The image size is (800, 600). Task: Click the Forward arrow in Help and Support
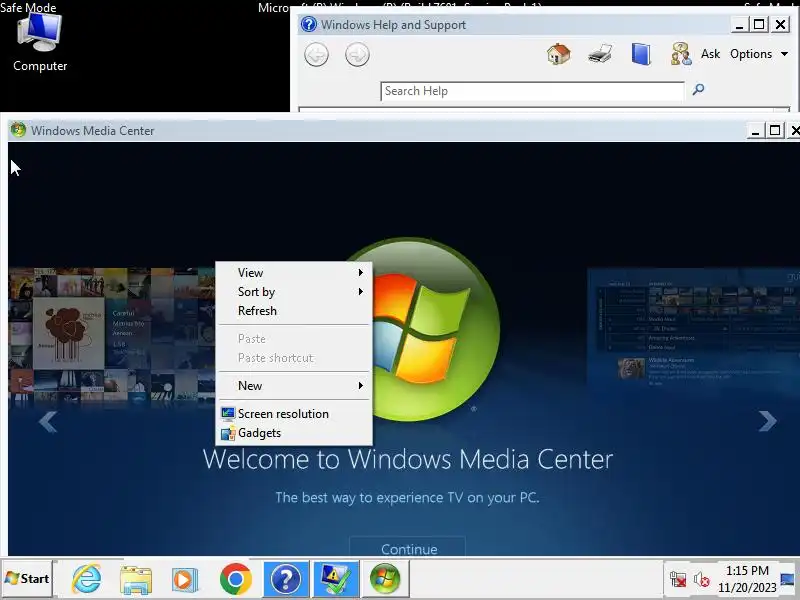(357, 55)
